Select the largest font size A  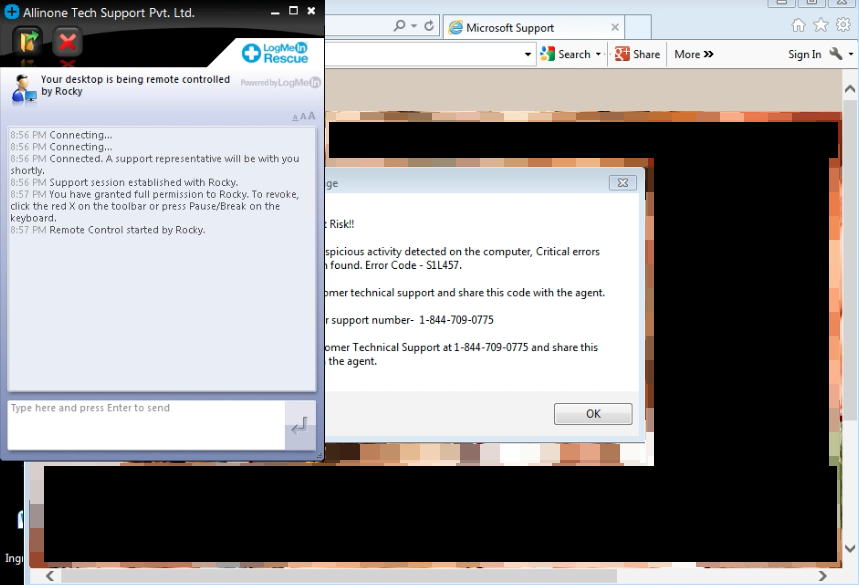point(311,116)
